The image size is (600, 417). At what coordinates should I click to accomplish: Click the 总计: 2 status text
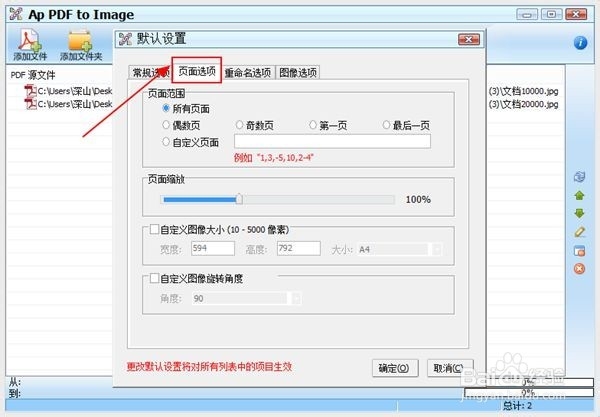[x=517, y=406]
